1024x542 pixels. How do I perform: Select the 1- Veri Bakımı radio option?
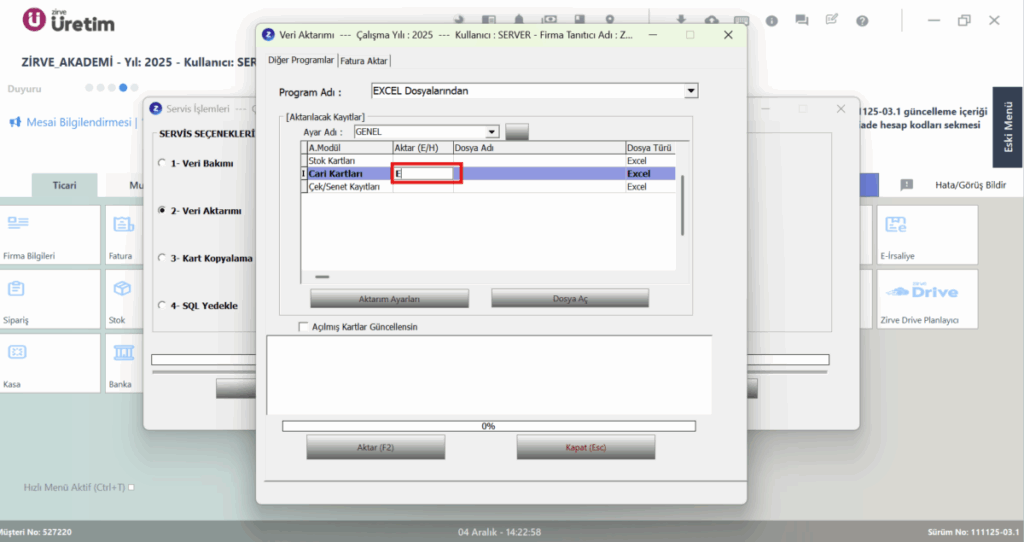[x=162, y=163]
